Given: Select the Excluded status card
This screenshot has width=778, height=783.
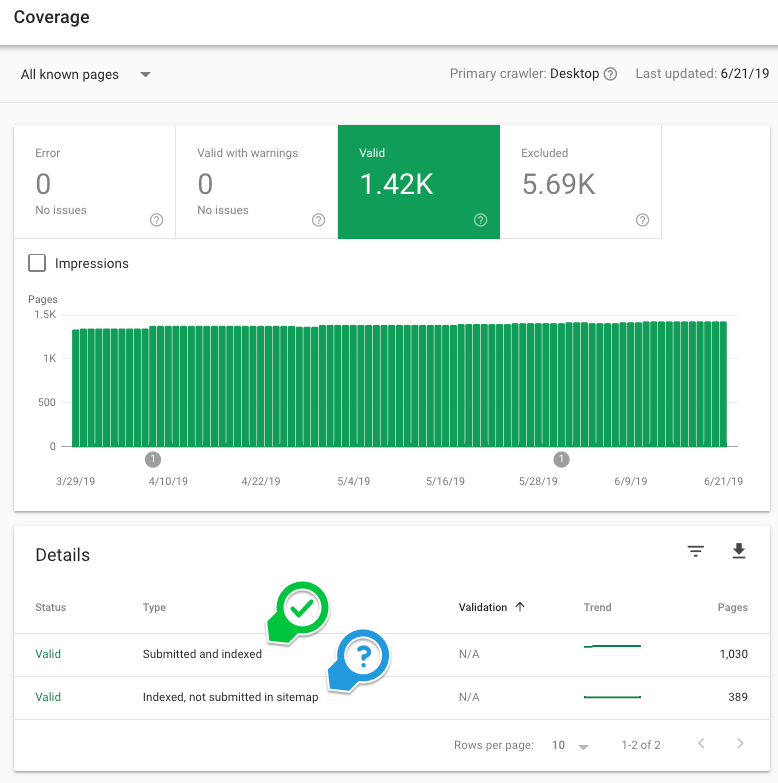Looking at the screenshot, I should (581, 182).
